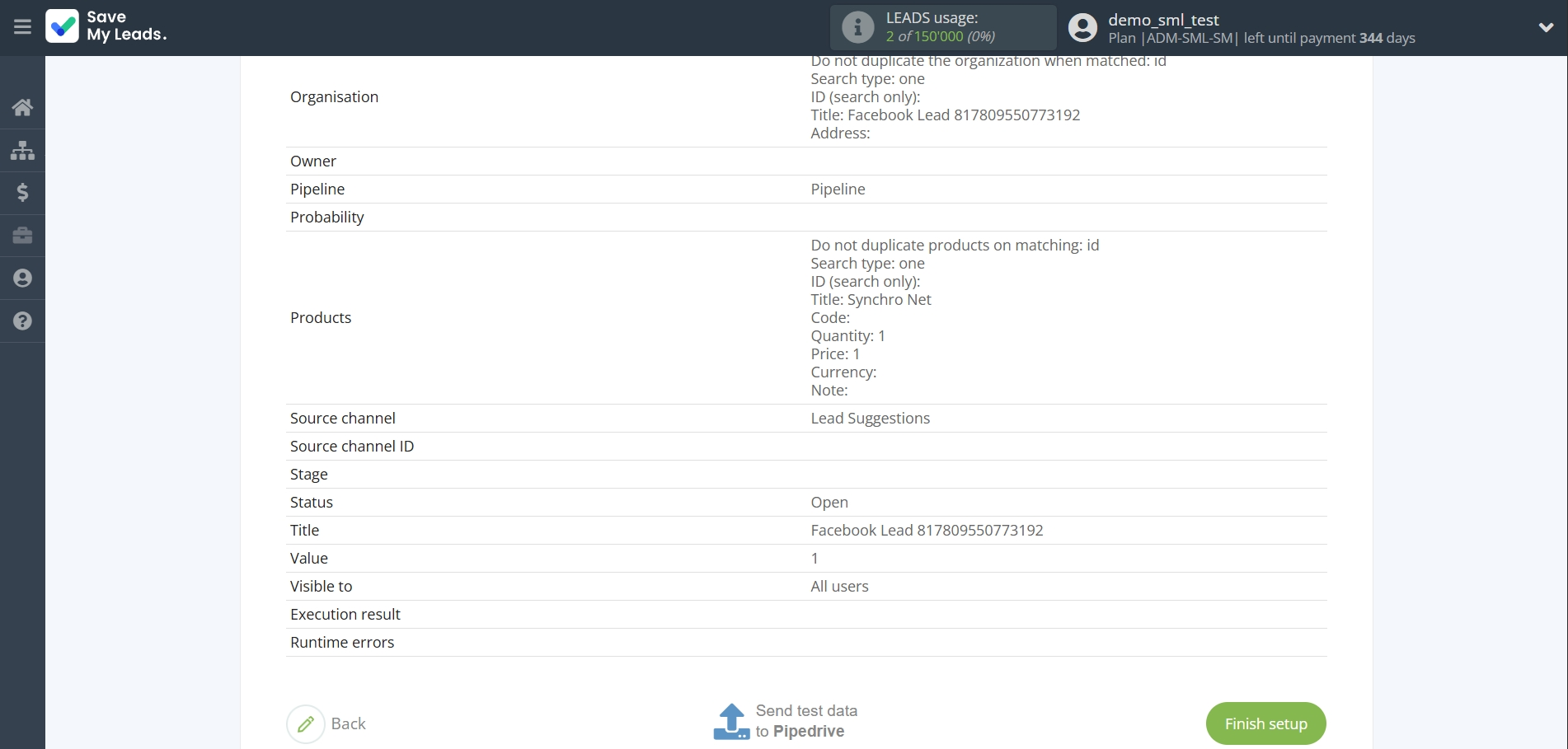The height and width of the screenshot is (749, 1568).
Task: Click the LEADS usage info icon
Action: click(857, 27)
